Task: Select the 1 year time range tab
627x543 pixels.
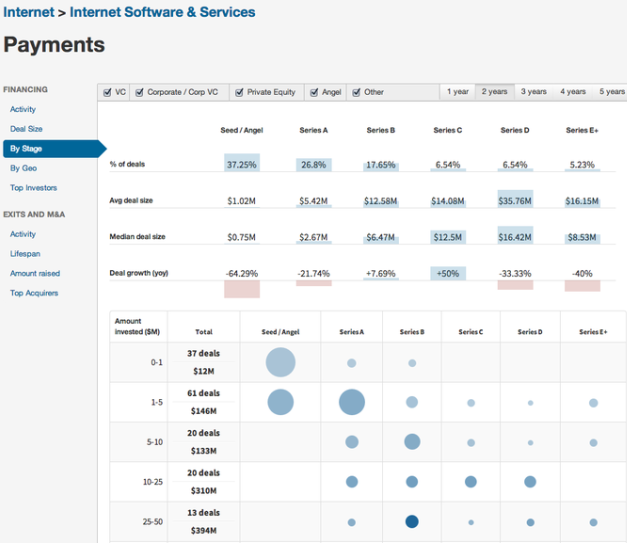Action: tap(458, 92)
